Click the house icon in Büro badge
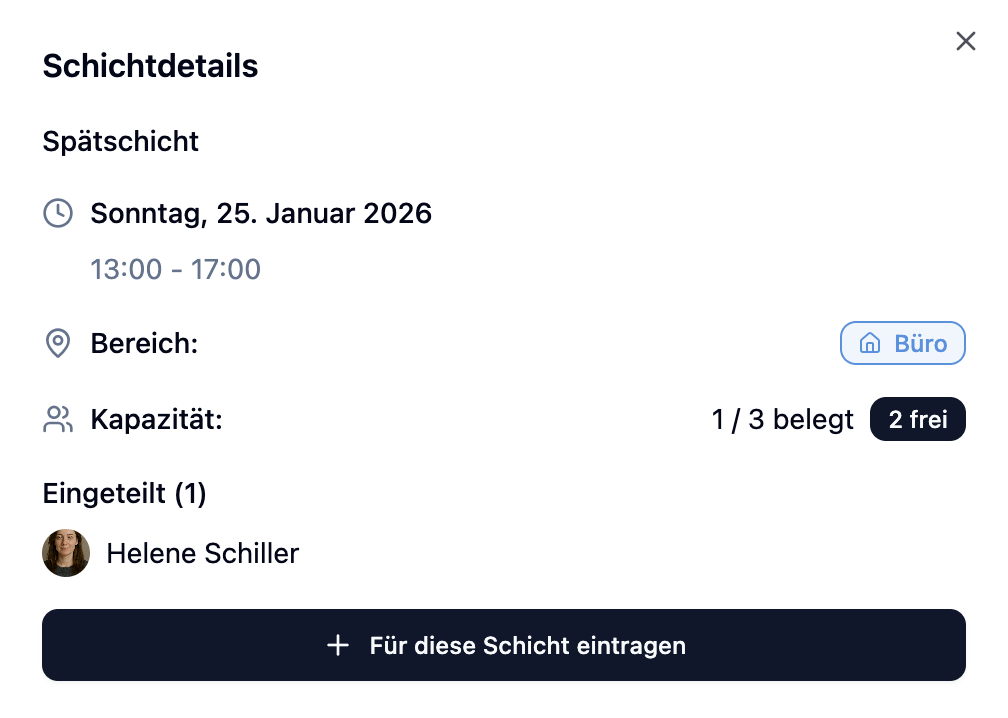This screenshot has width=1008, height=718. pyautogui.click(x=870, y=344)
